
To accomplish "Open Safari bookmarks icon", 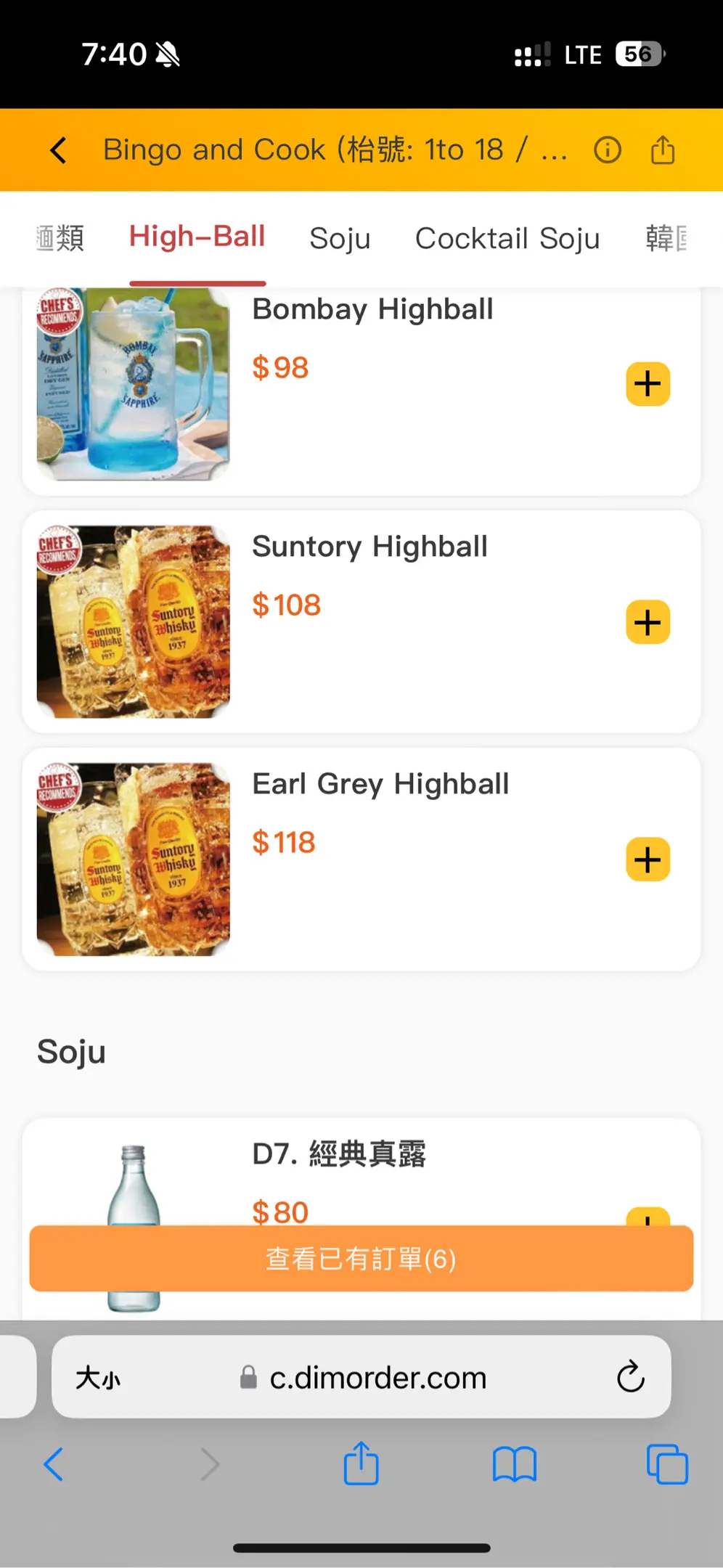I will [x=514, y=1464].
